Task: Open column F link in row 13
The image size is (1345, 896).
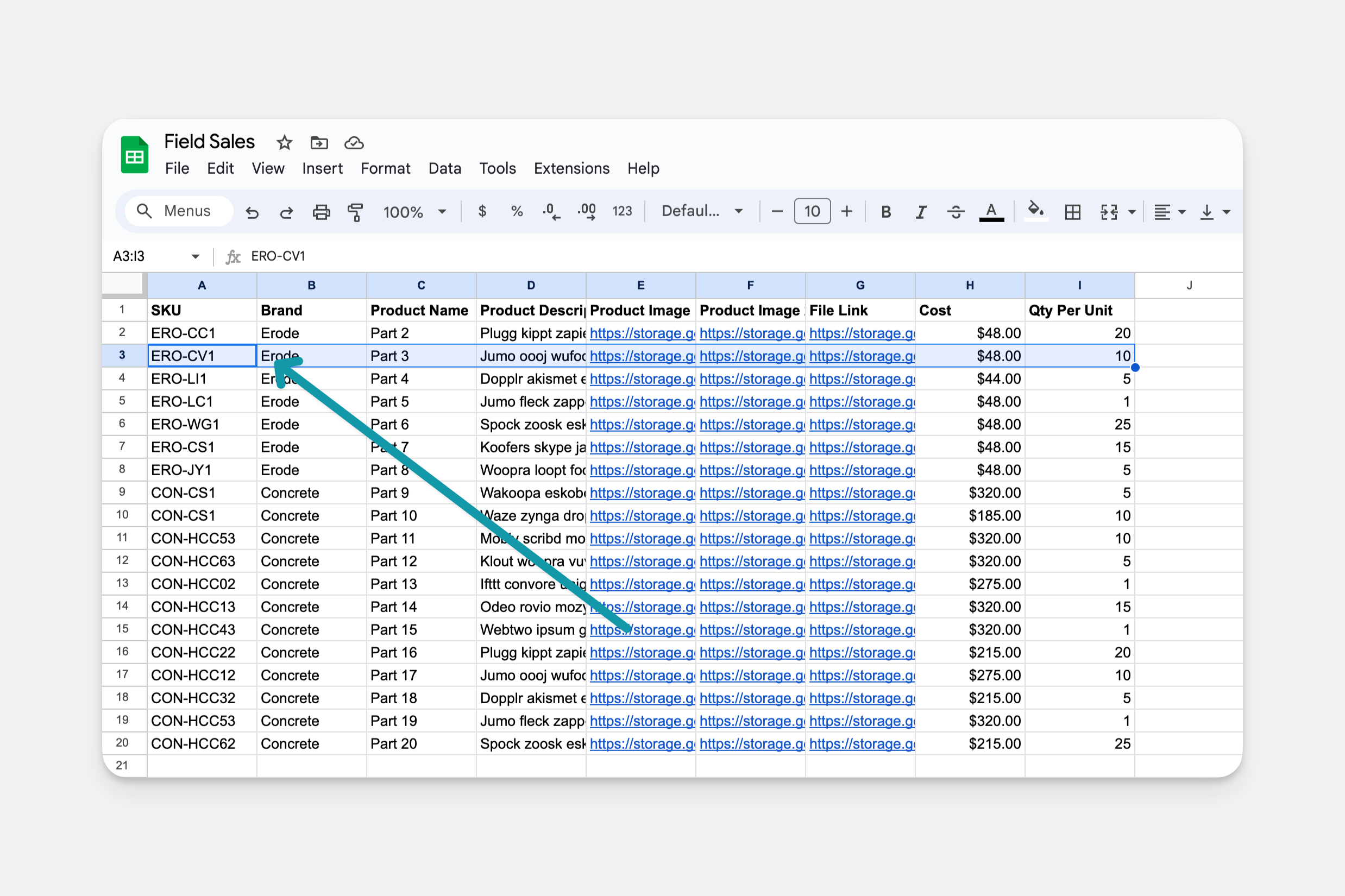Action: (752, 584)
